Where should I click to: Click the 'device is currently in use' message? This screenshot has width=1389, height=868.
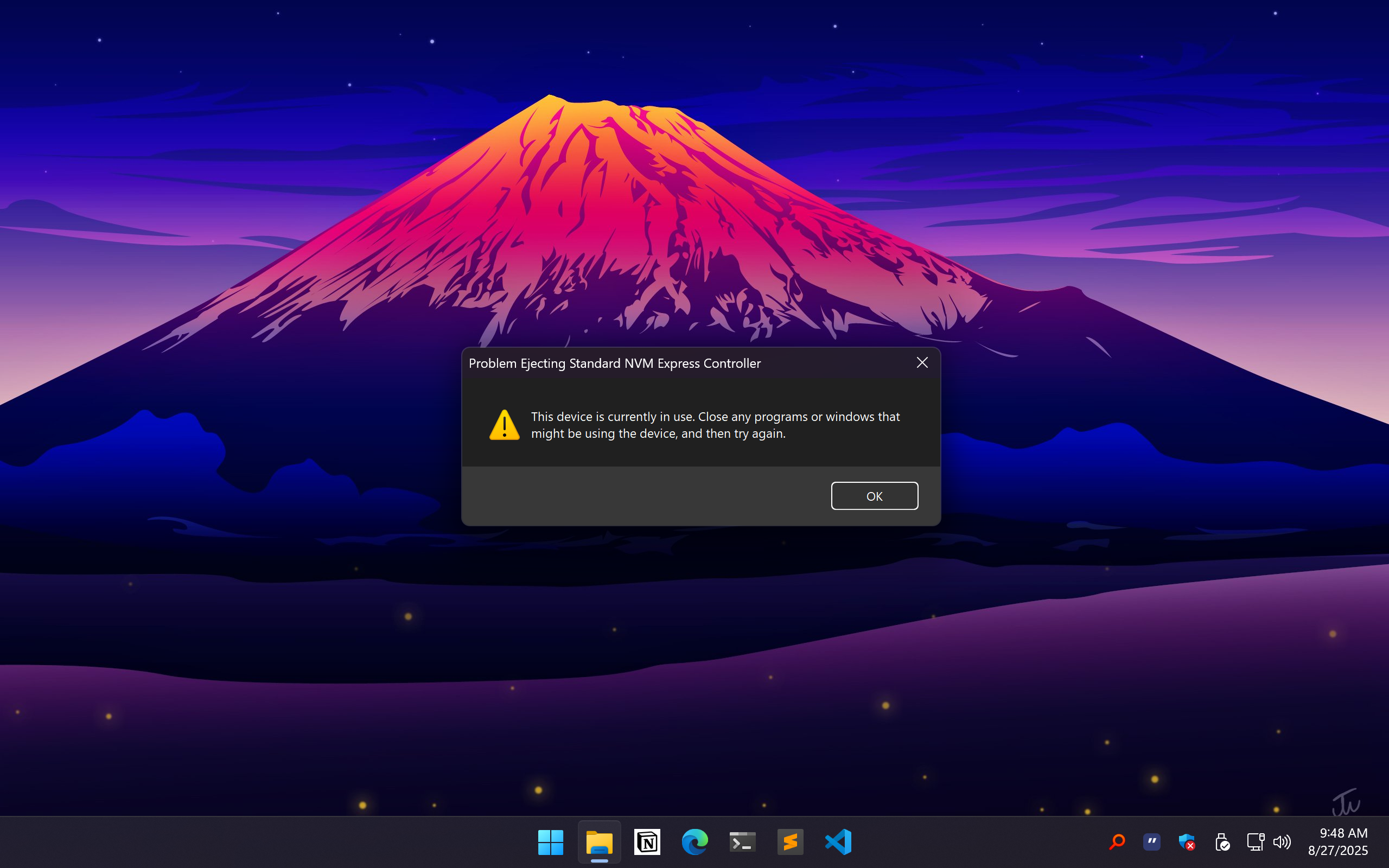tap(715, 425)
